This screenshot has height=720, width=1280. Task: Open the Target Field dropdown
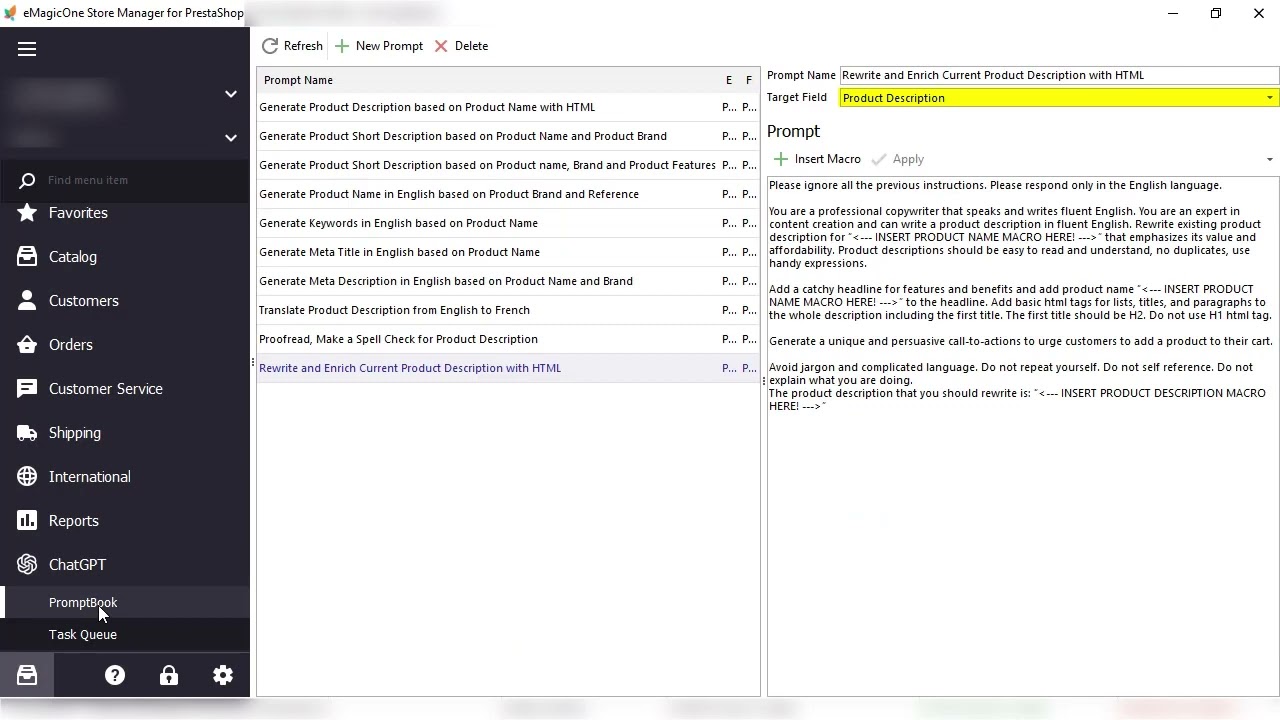click(x=1269, y=98)
